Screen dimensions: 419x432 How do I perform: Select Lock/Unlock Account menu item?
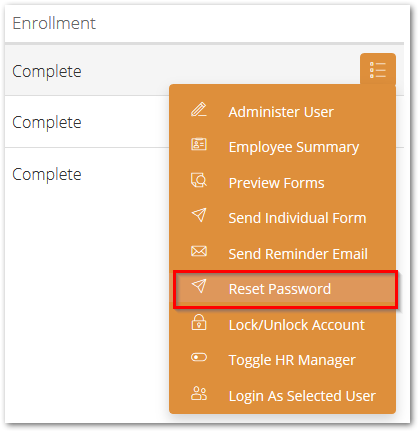click(x=297, y=325)
